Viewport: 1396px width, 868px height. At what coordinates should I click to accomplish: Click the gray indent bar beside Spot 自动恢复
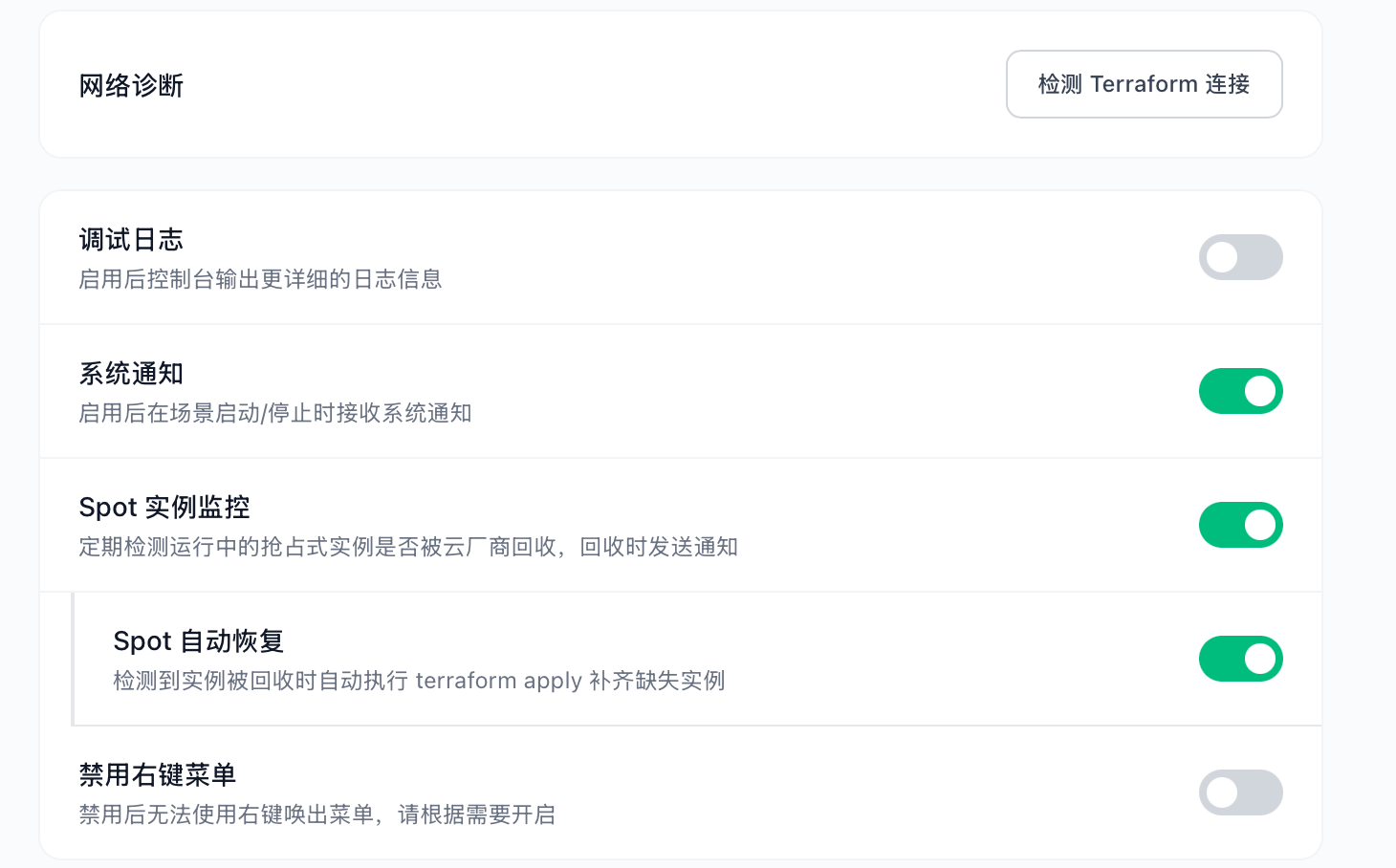[73, 659]
